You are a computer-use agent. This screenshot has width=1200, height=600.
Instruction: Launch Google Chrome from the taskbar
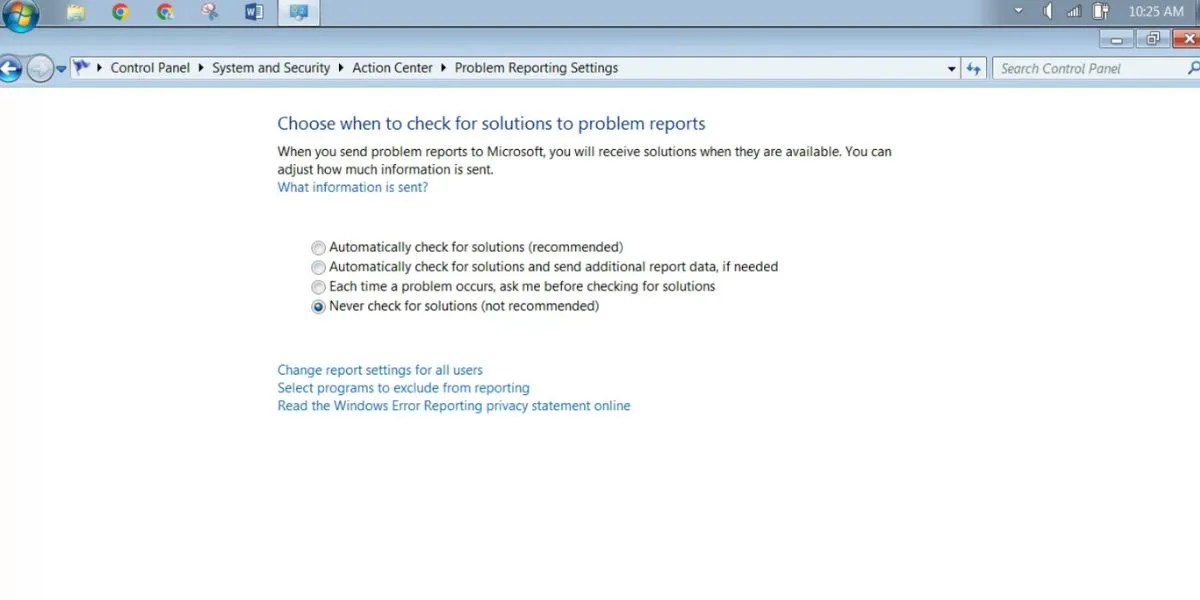click(x=119, y=12)
